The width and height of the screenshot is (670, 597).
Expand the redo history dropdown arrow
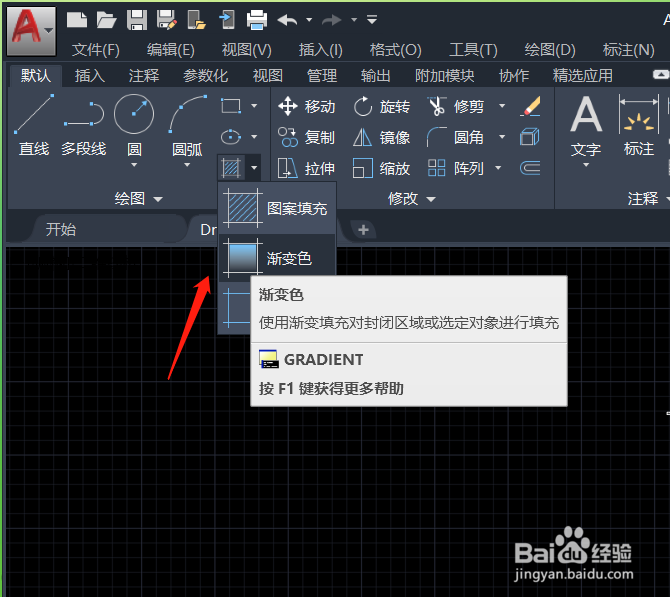354,20
